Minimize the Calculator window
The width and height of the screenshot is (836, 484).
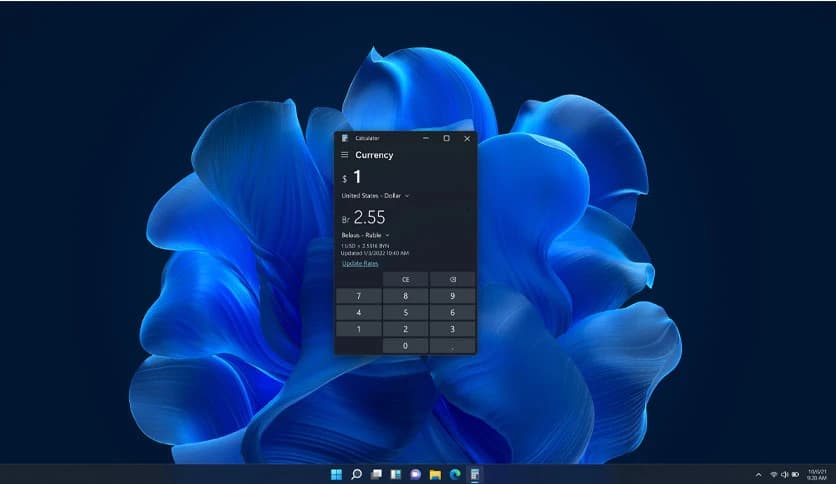point(425,138)
